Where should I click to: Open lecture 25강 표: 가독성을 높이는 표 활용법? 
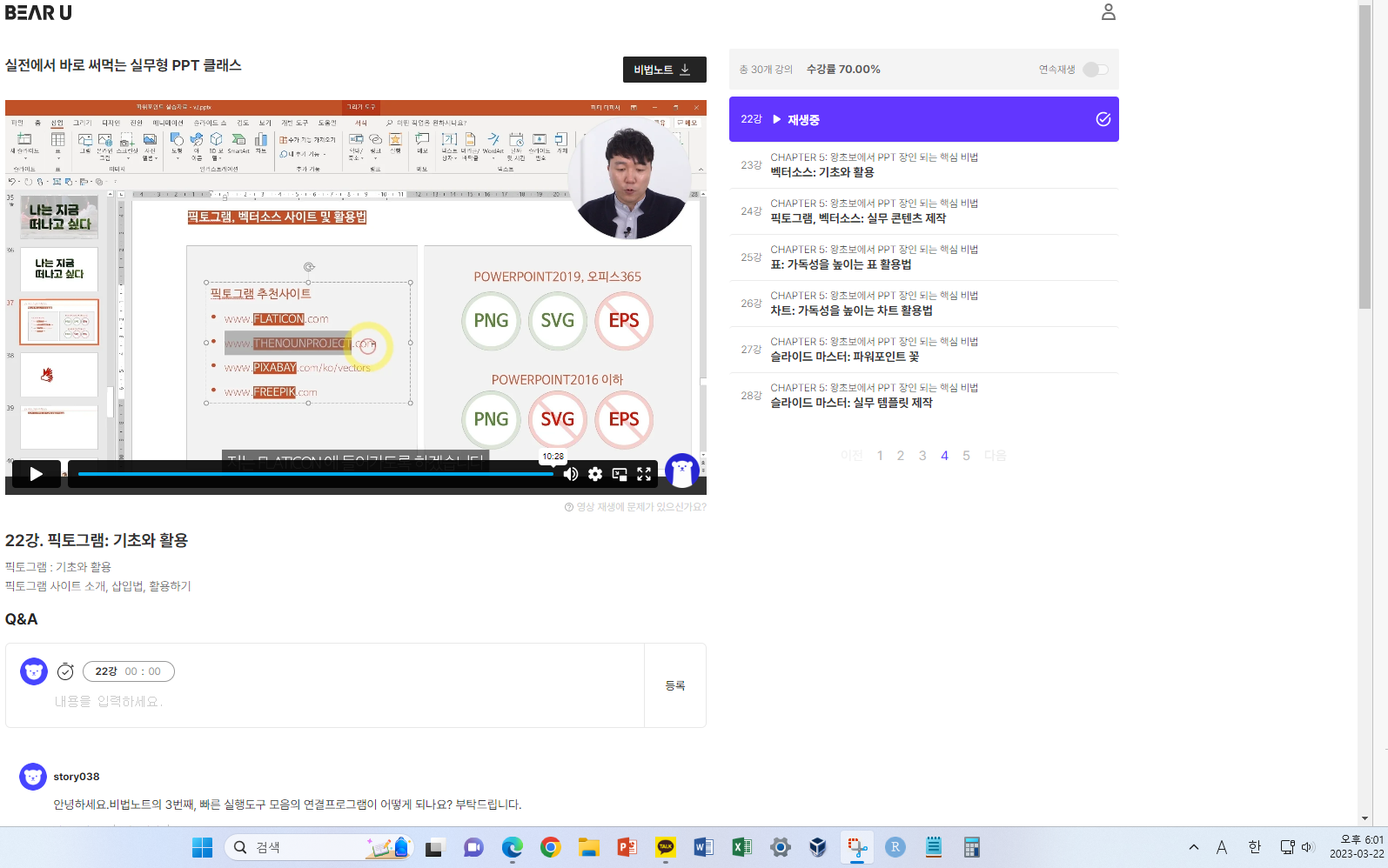click(x=923, y=257)
